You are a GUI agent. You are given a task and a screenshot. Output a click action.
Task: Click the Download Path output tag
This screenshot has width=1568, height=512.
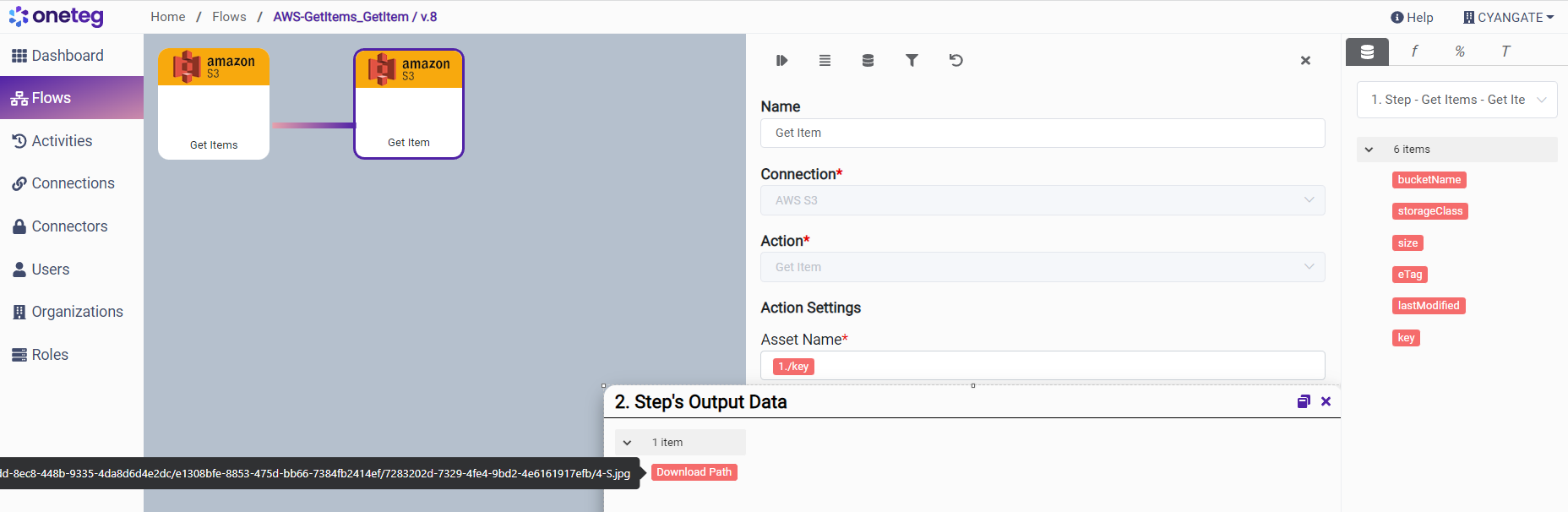pyautogui.click(x=694, y=472)
